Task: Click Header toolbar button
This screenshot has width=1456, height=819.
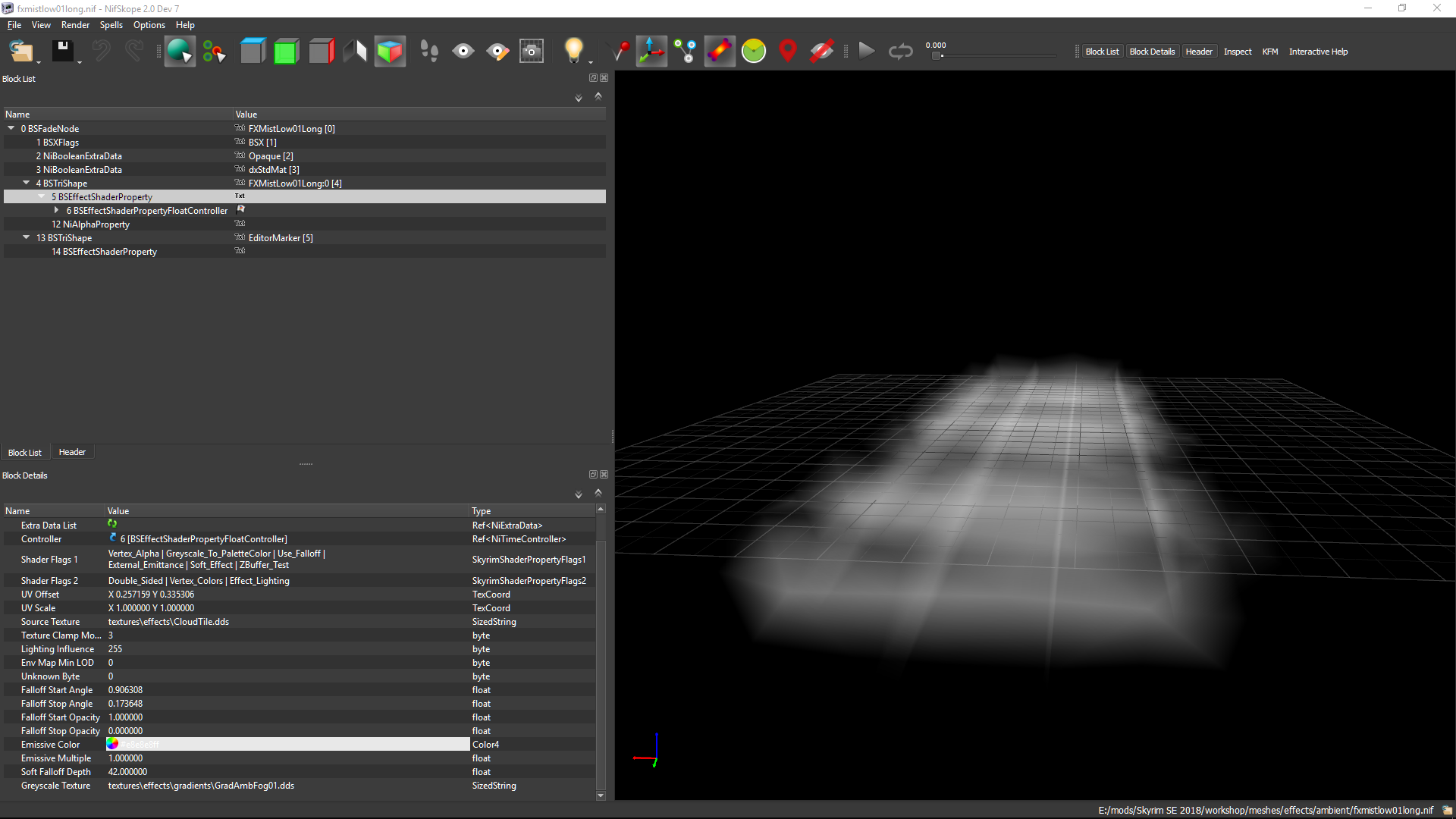Action: coord(1199,52)
